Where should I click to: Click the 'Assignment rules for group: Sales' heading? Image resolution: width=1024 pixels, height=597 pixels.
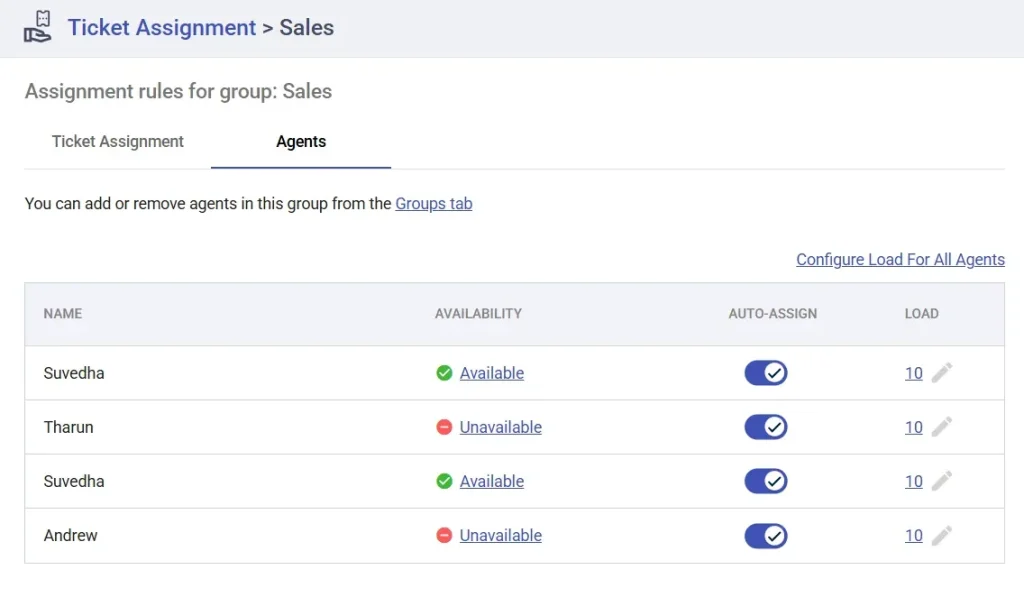178,91
